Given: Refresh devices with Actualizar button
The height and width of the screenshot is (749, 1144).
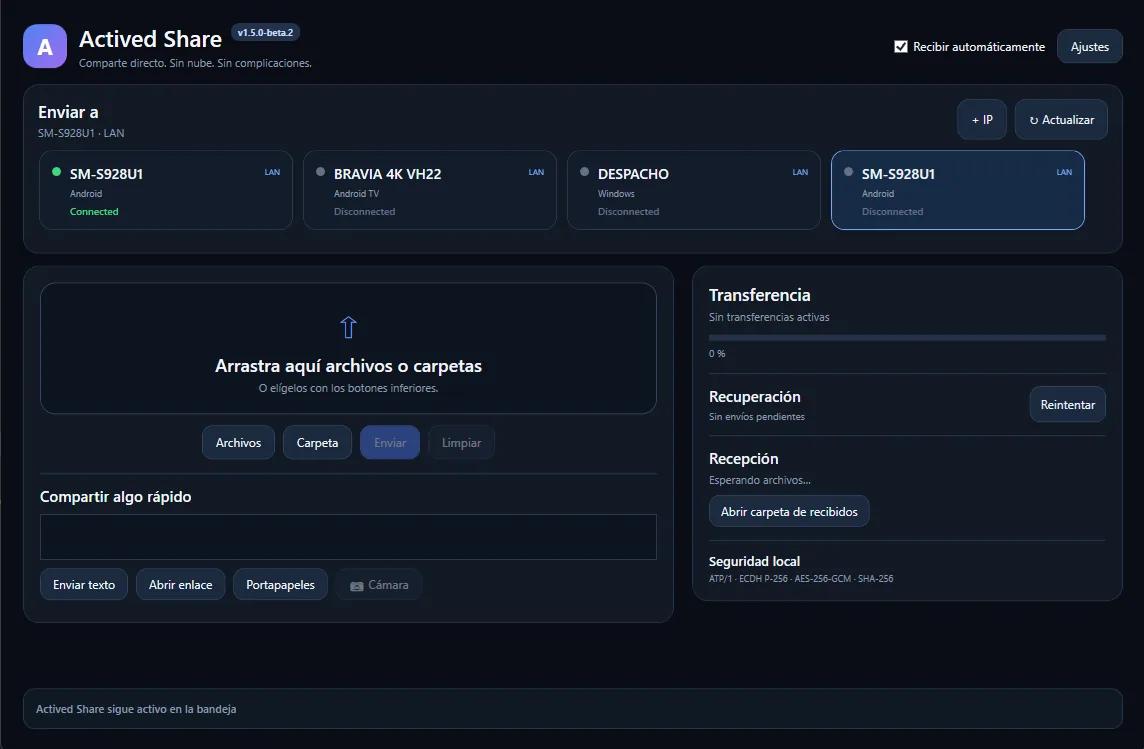Looking at the screenshot, I should click(1061, 120).
